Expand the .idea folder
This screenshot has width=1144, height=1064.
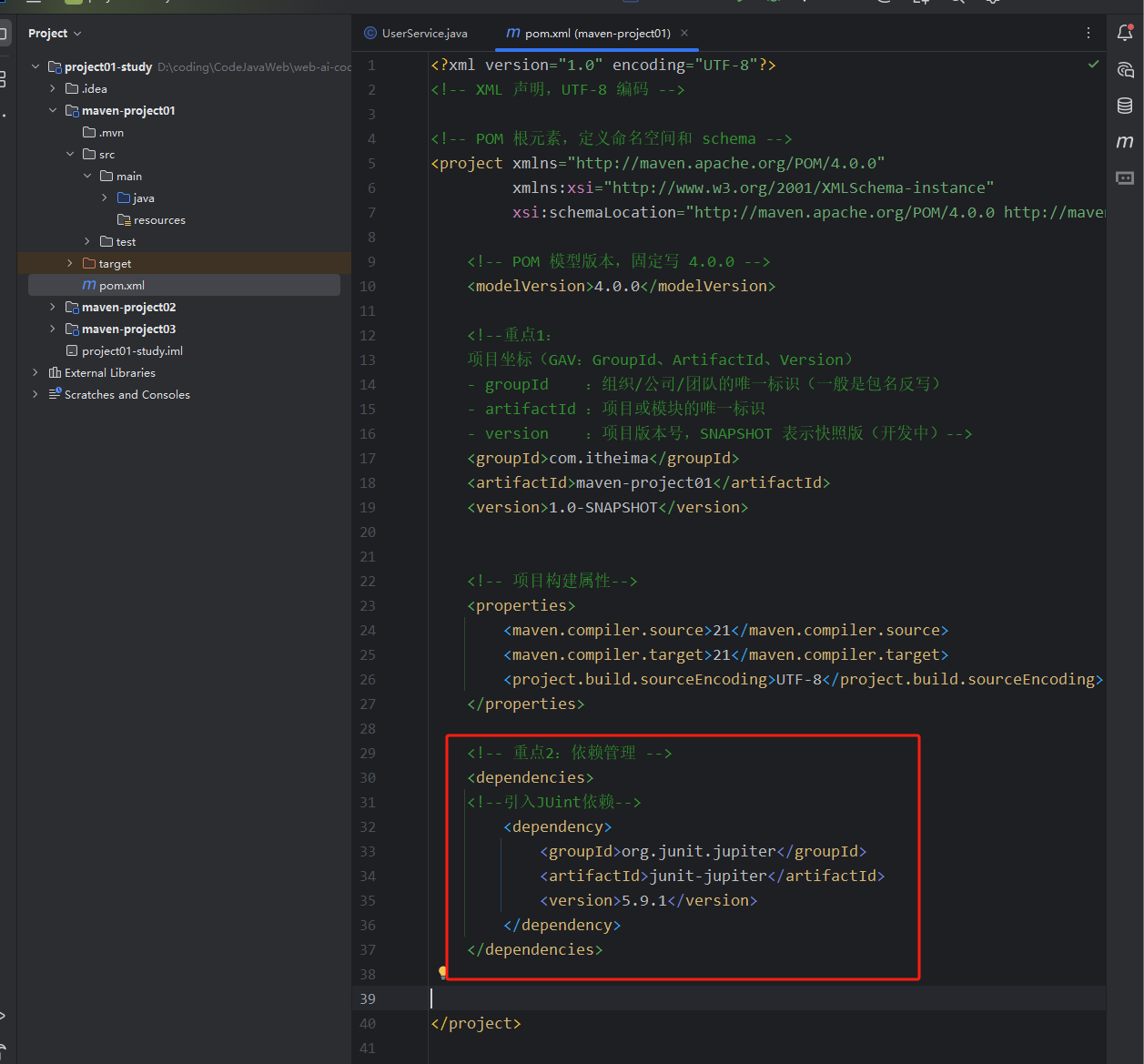pyautogui.click(x=53, y=88)
